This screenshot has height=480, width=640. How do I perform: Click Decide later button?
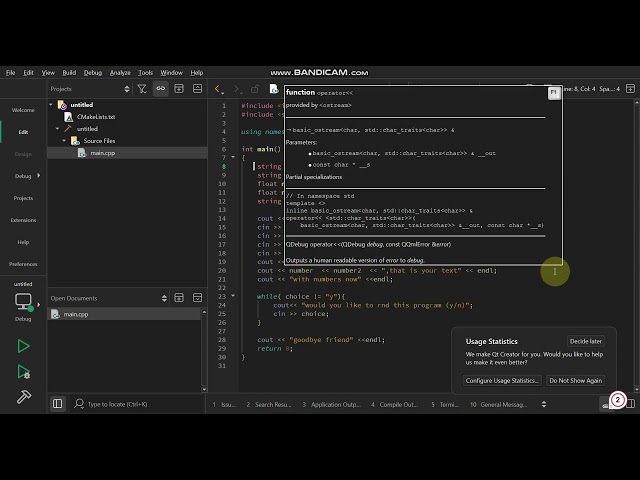click(586, 341)
